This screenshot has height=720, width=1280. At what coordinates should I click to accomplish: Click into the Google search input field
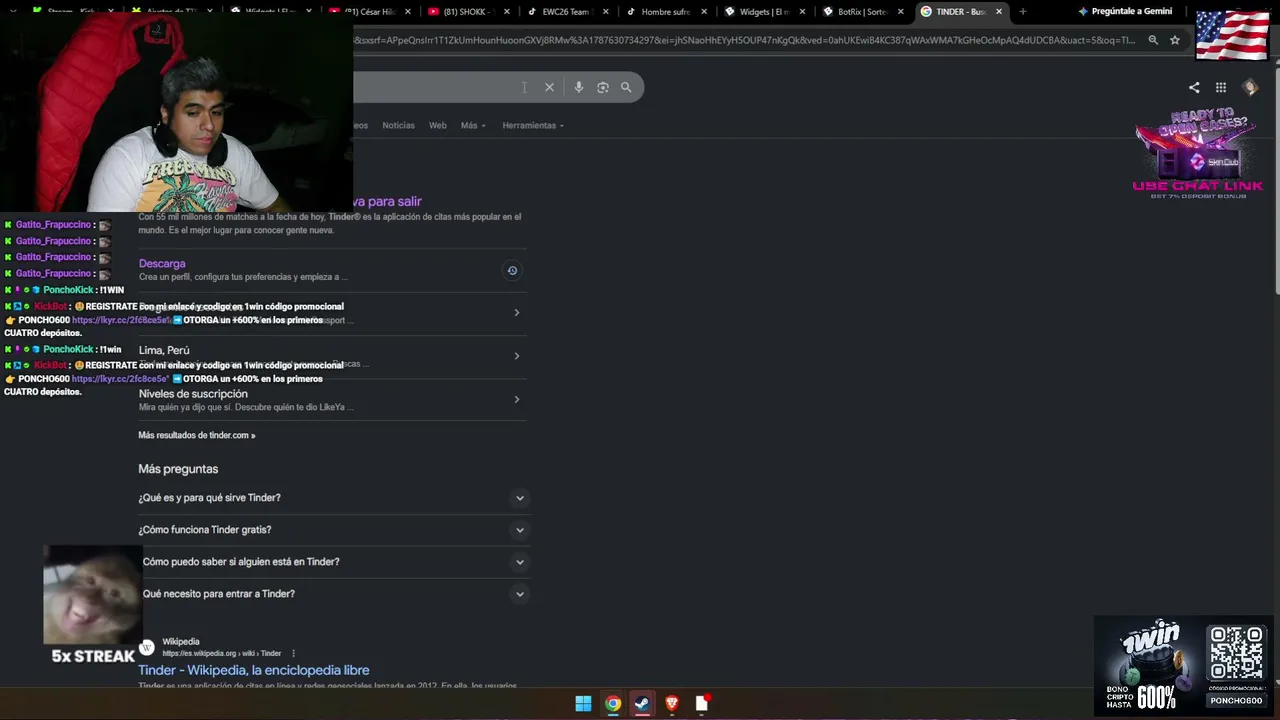(x=440, y=87)
